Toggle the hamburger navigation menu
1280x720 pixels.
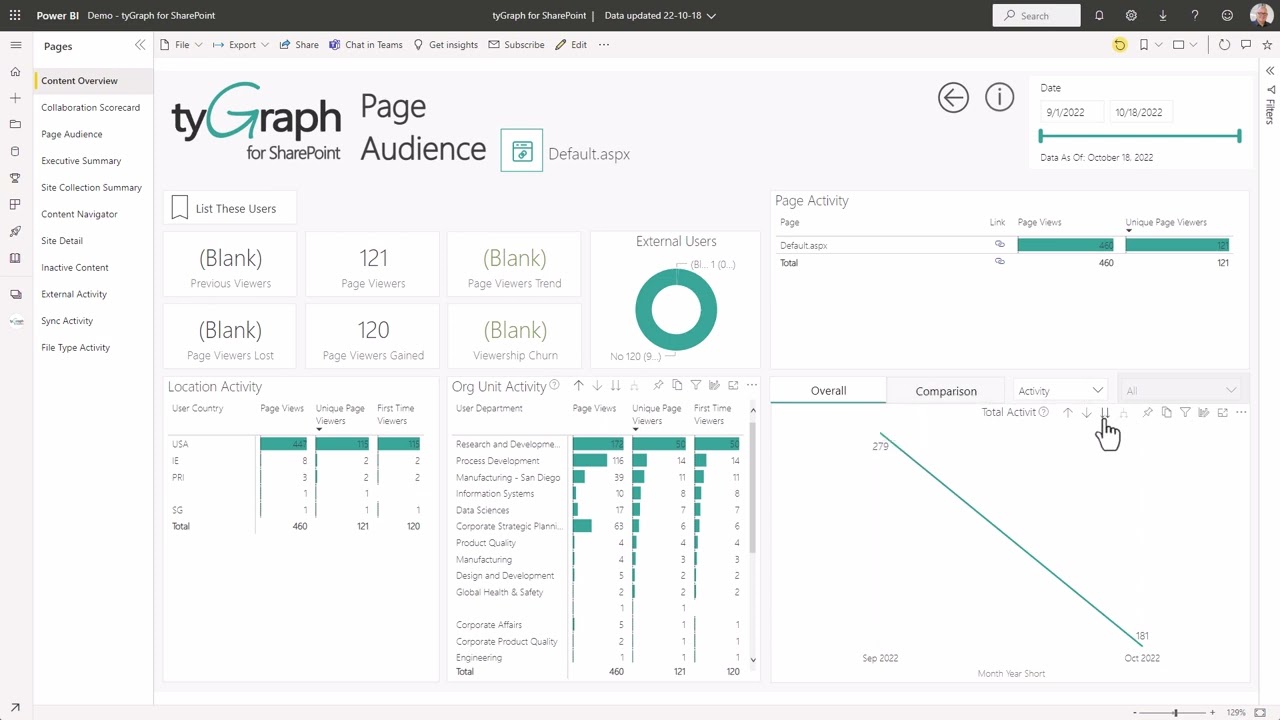(15, 45)
